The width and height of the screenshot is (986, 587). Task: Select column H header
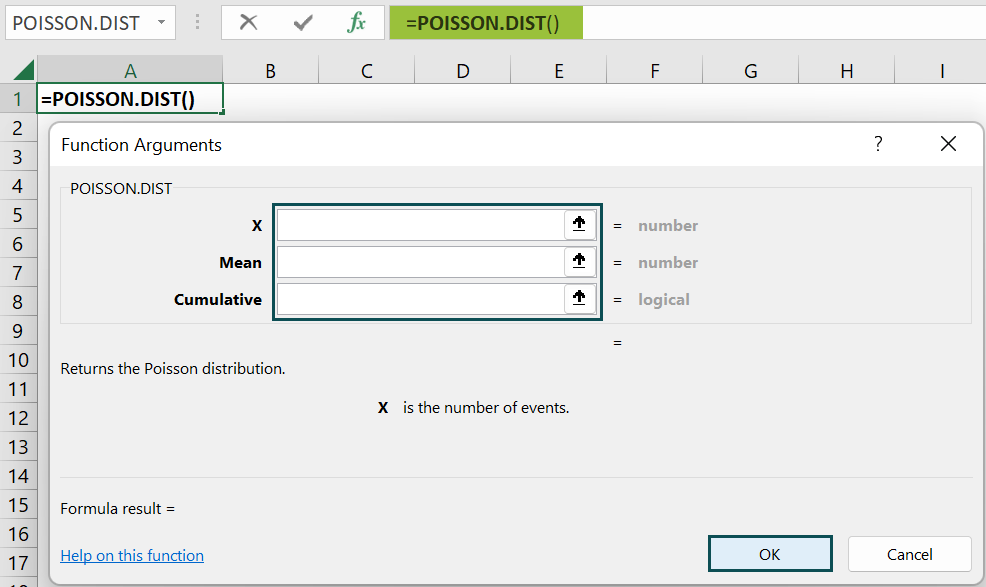846,70
